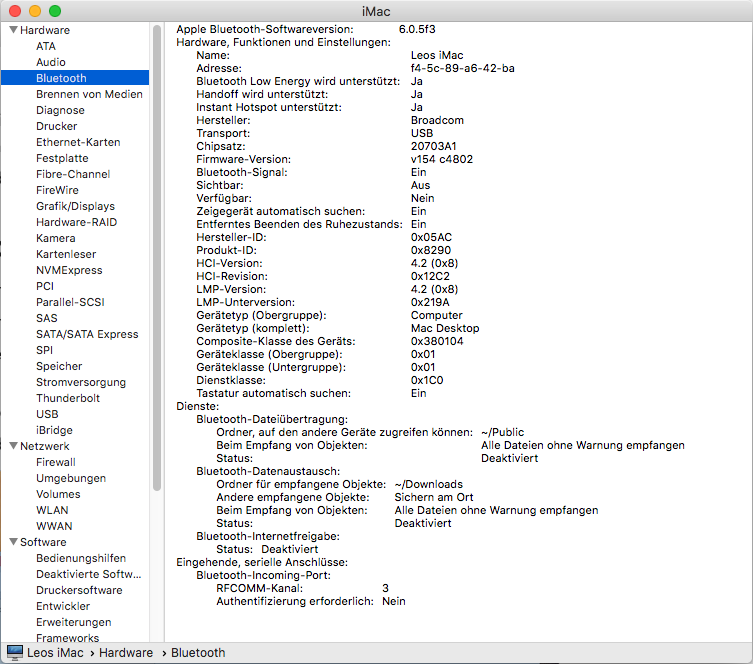Screen dimensions: 753x664
Task: Click the iMac computer icon in path bar
Action: pos(14,652)
